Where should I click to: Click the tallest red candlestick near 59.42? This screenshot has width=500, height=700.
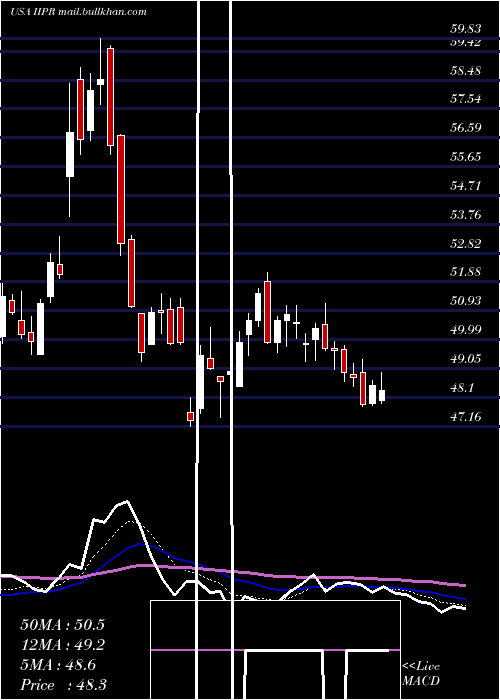point(110,97)
